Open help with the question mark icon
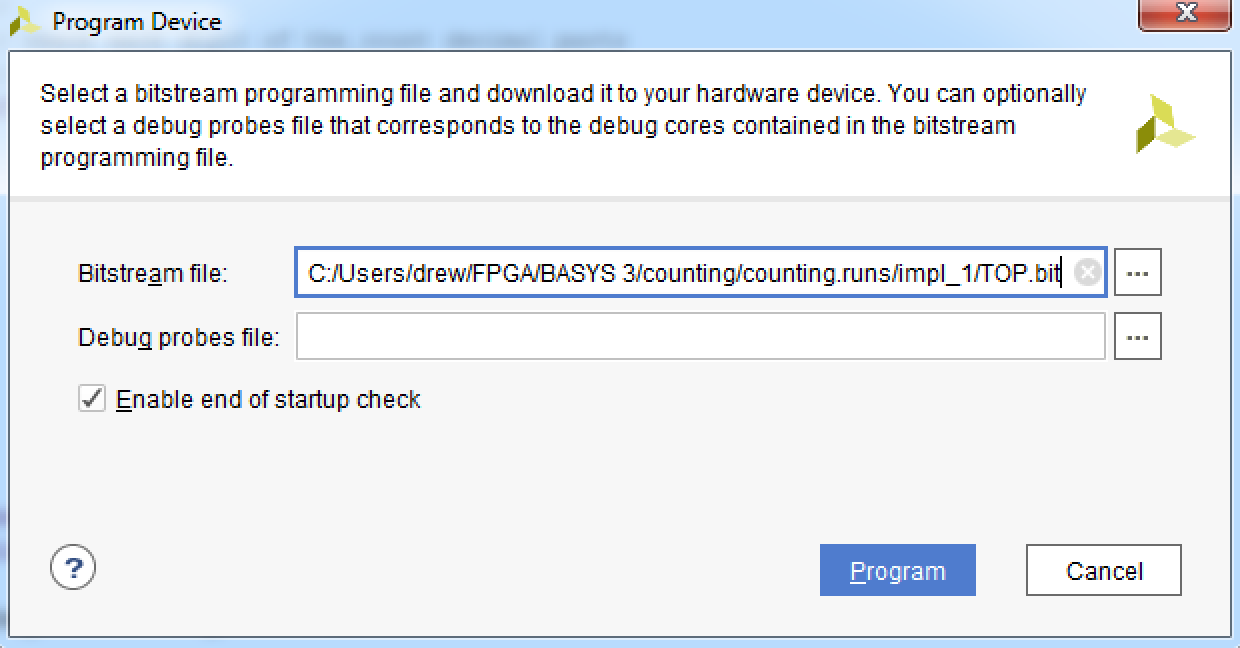Screen dimensions: 1240x648 point(73,569)
